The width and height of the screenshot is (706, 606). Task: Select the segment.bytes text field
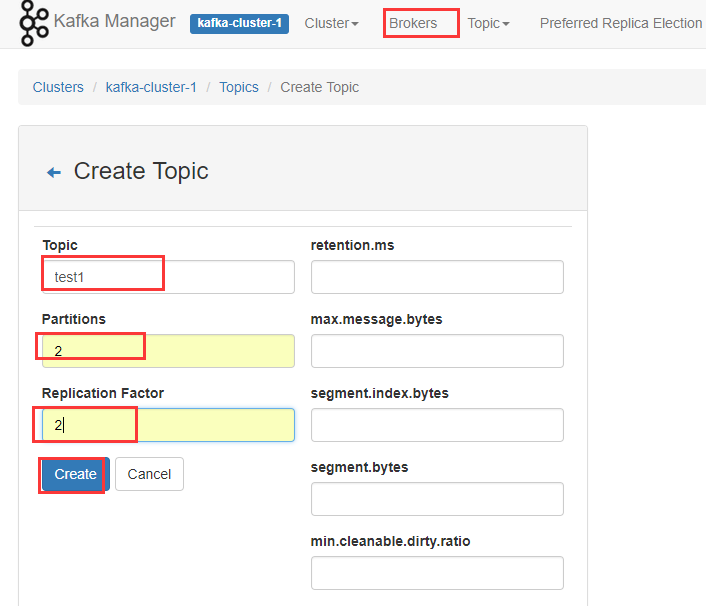tap(437, 499)
